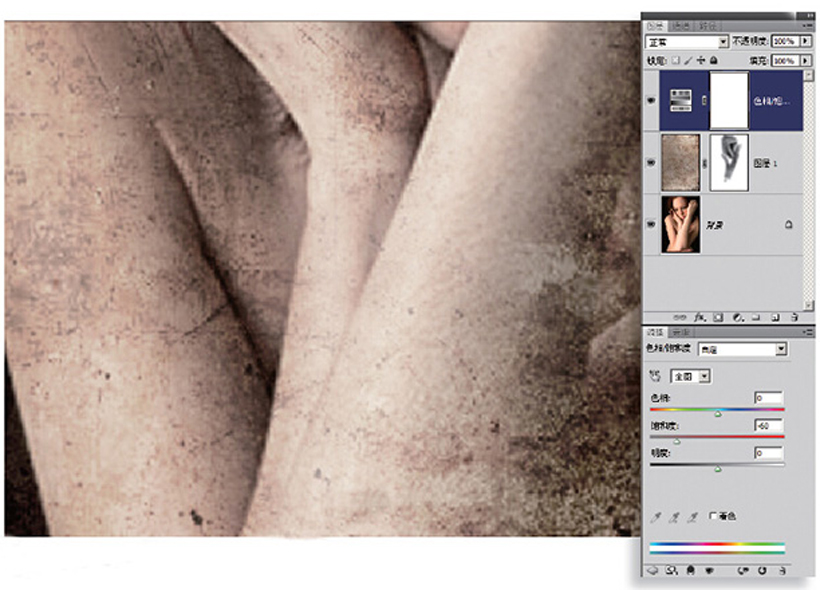Viewport: 820px width, 590px height.
Task: Open the Opacity slider arrow
Action: 806,41
